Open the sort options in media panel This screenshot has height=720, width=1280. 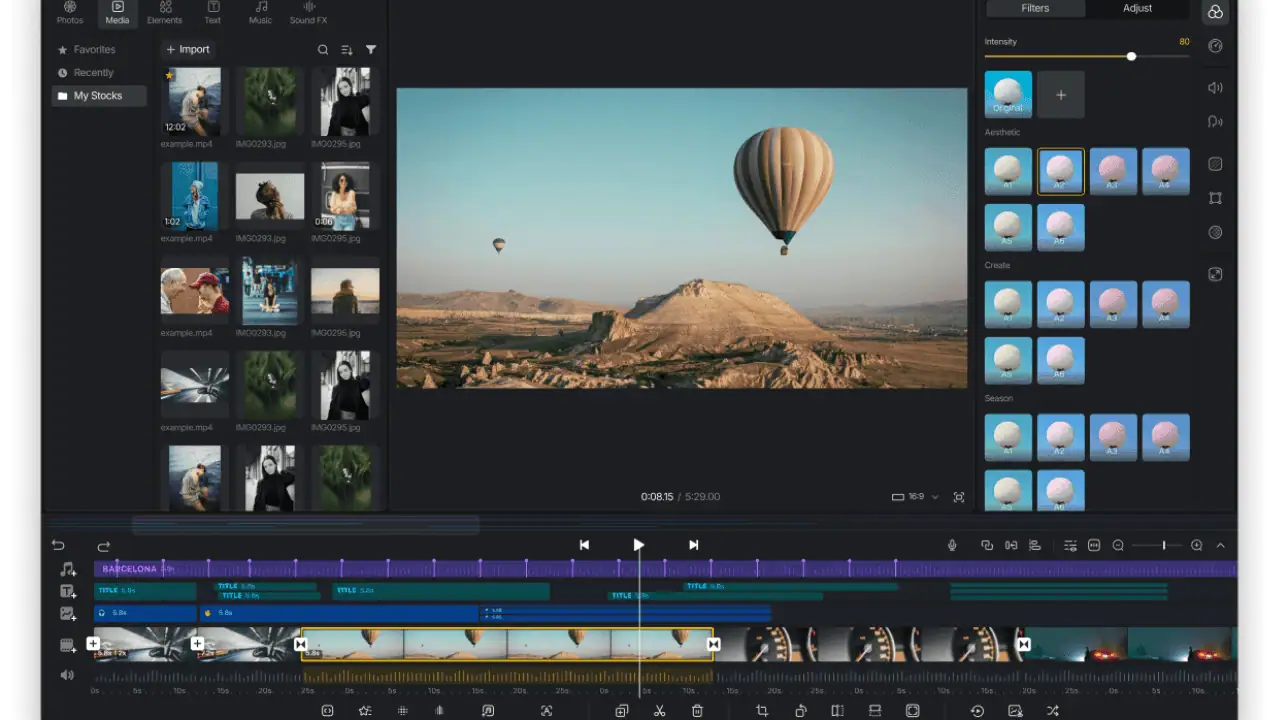coord(347,50)
